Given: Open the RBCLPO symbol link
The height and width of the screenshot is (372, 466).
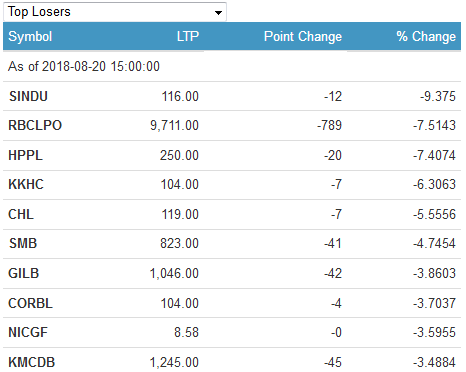Looking at the screenshot, I should click(x=35, y=125).
